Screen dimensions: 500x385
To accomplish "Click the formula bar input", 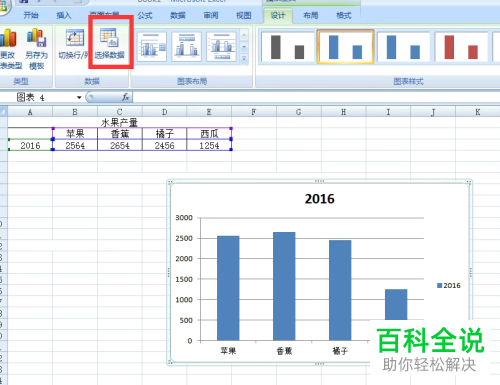I will click(x=316, y=97).
